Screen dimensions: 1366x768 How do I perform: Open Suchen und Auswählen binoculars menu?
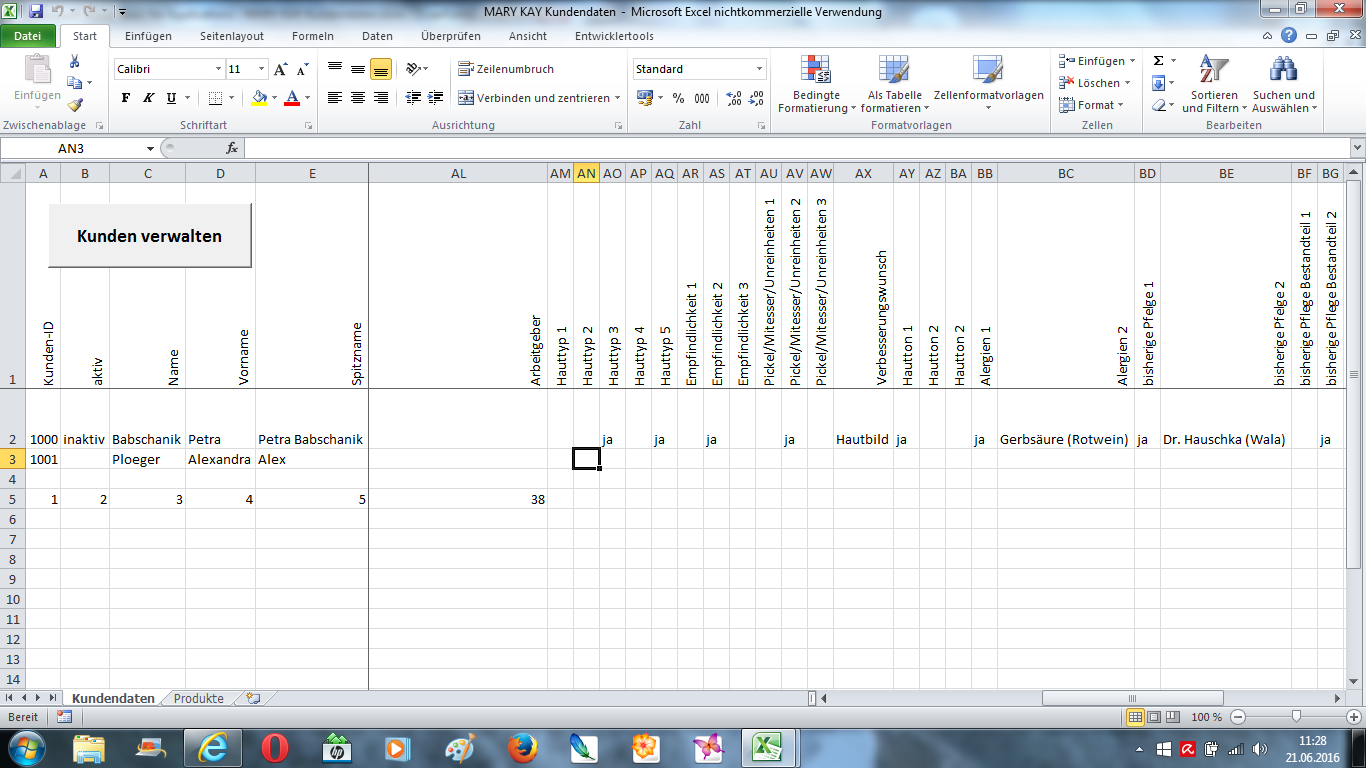point(1284,84)
